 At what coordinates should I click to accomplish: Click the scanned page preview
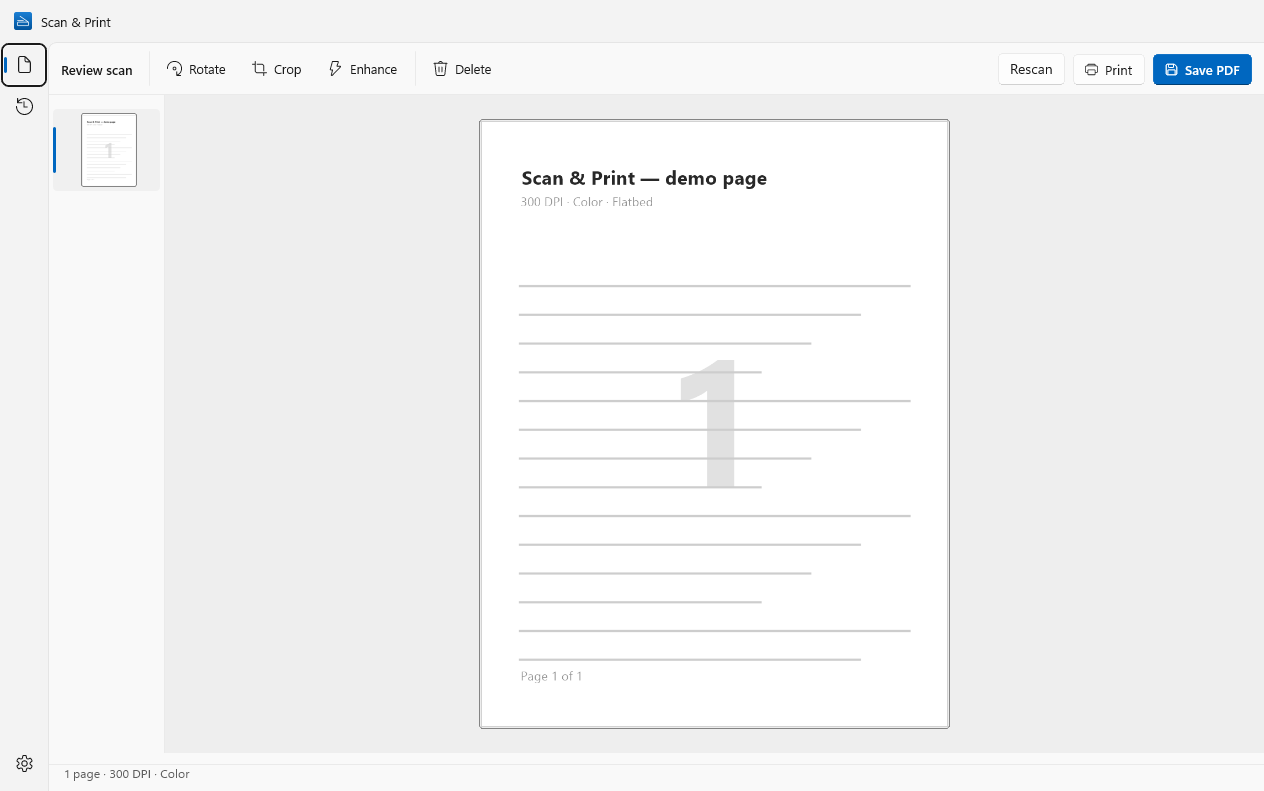click(x=714, y=424)
